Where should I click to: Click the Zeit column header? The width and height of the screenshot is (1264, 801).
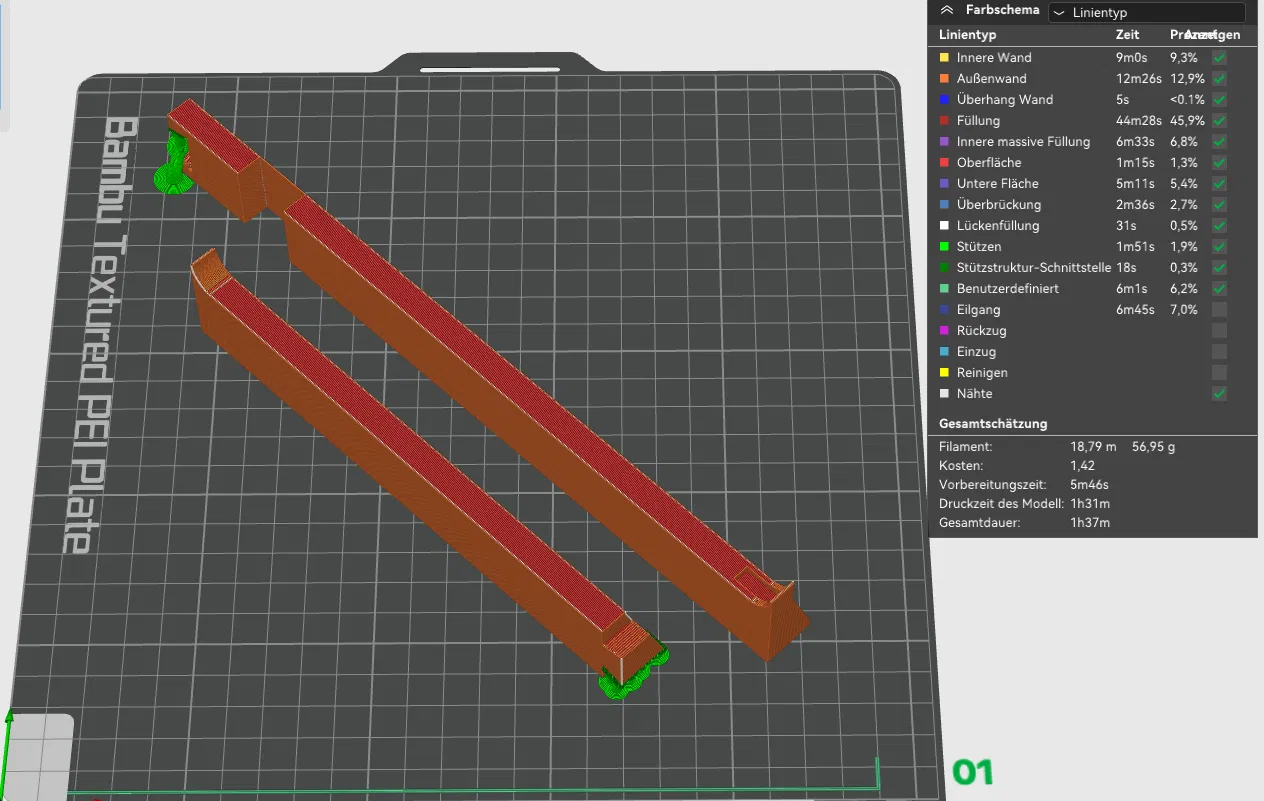pos(1127,35)
